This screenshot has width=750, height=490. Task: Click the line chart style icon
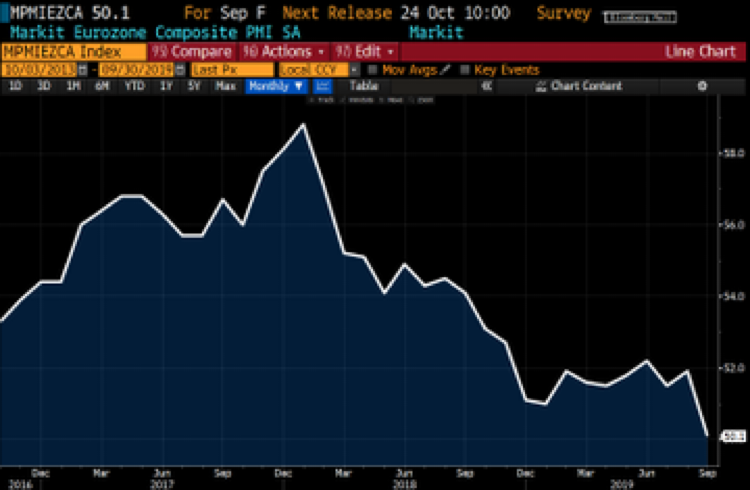point(324,87)
